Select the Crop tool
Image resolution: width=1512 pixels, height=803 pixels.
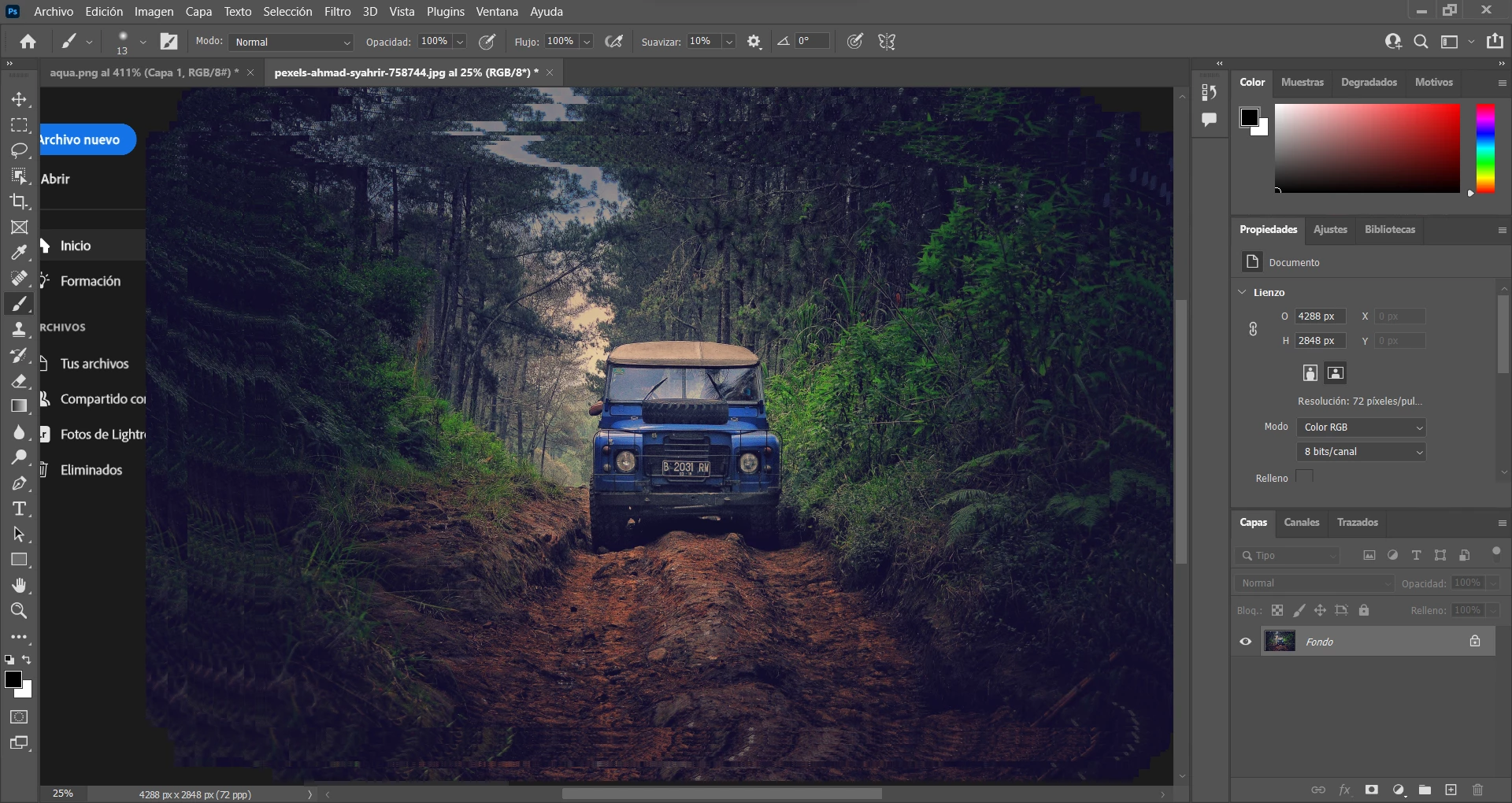click(19, 202)
